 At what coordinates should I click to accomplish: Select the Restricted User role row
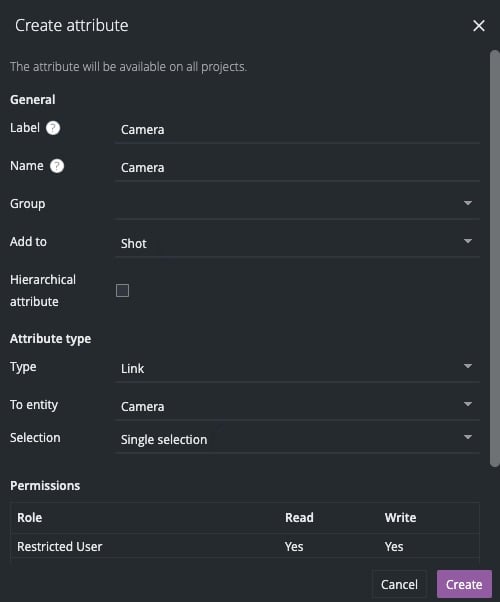point(245,546)
